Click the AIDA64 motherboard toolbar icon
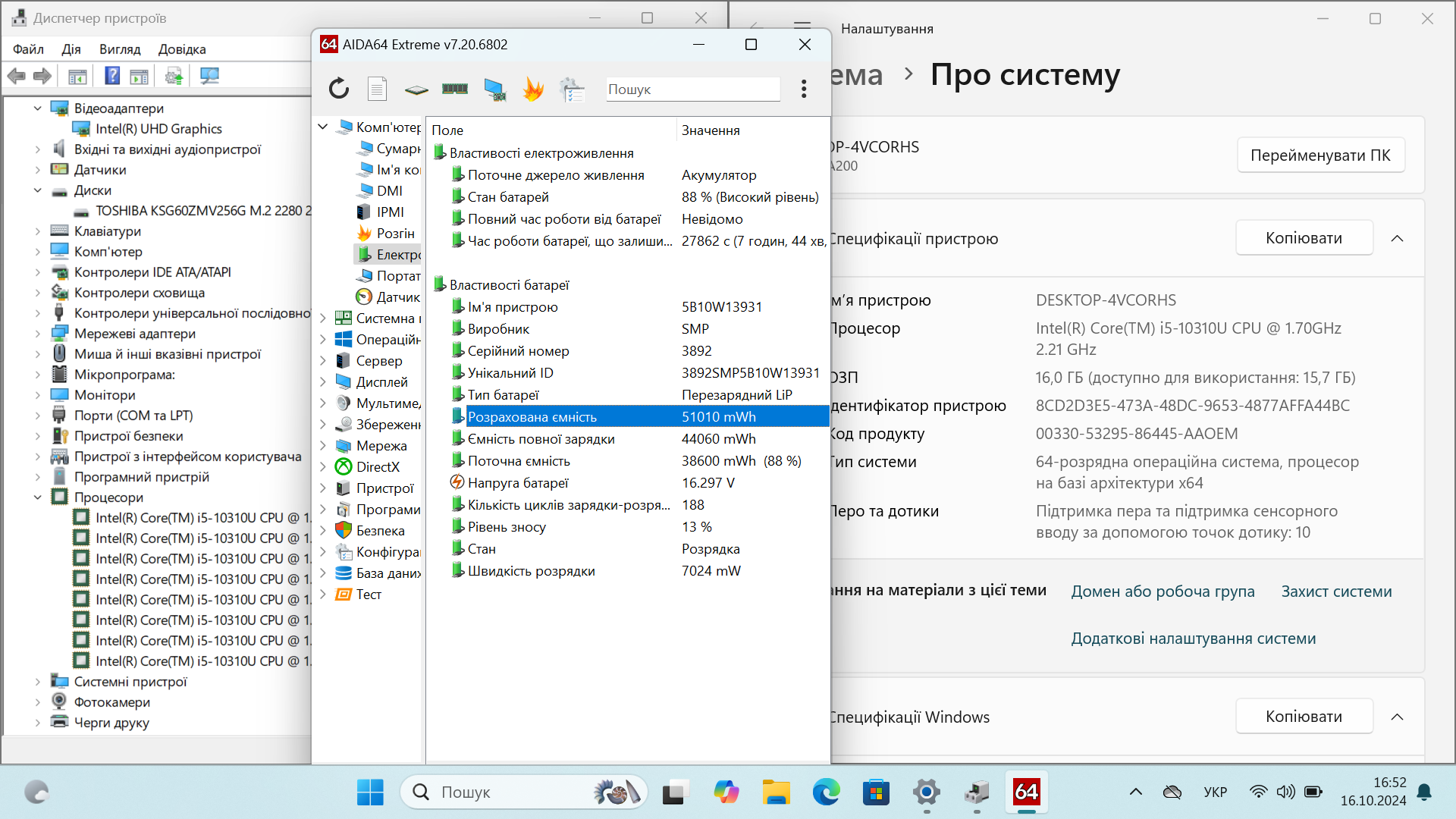Viewport: 1456px width, 819px height. pyautogui.click(x=416, y=89)
